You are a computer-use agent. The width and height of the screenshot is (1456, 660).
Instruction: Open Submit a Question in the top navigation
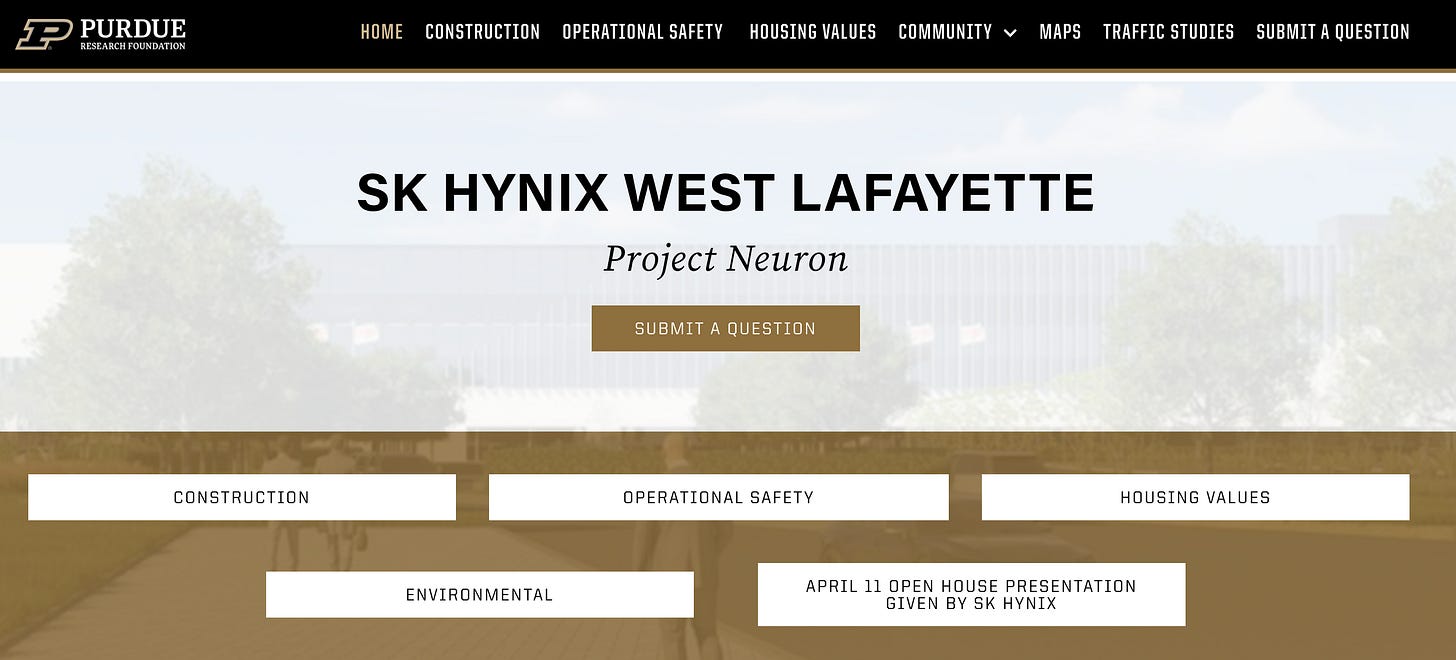click(1333, 32)
